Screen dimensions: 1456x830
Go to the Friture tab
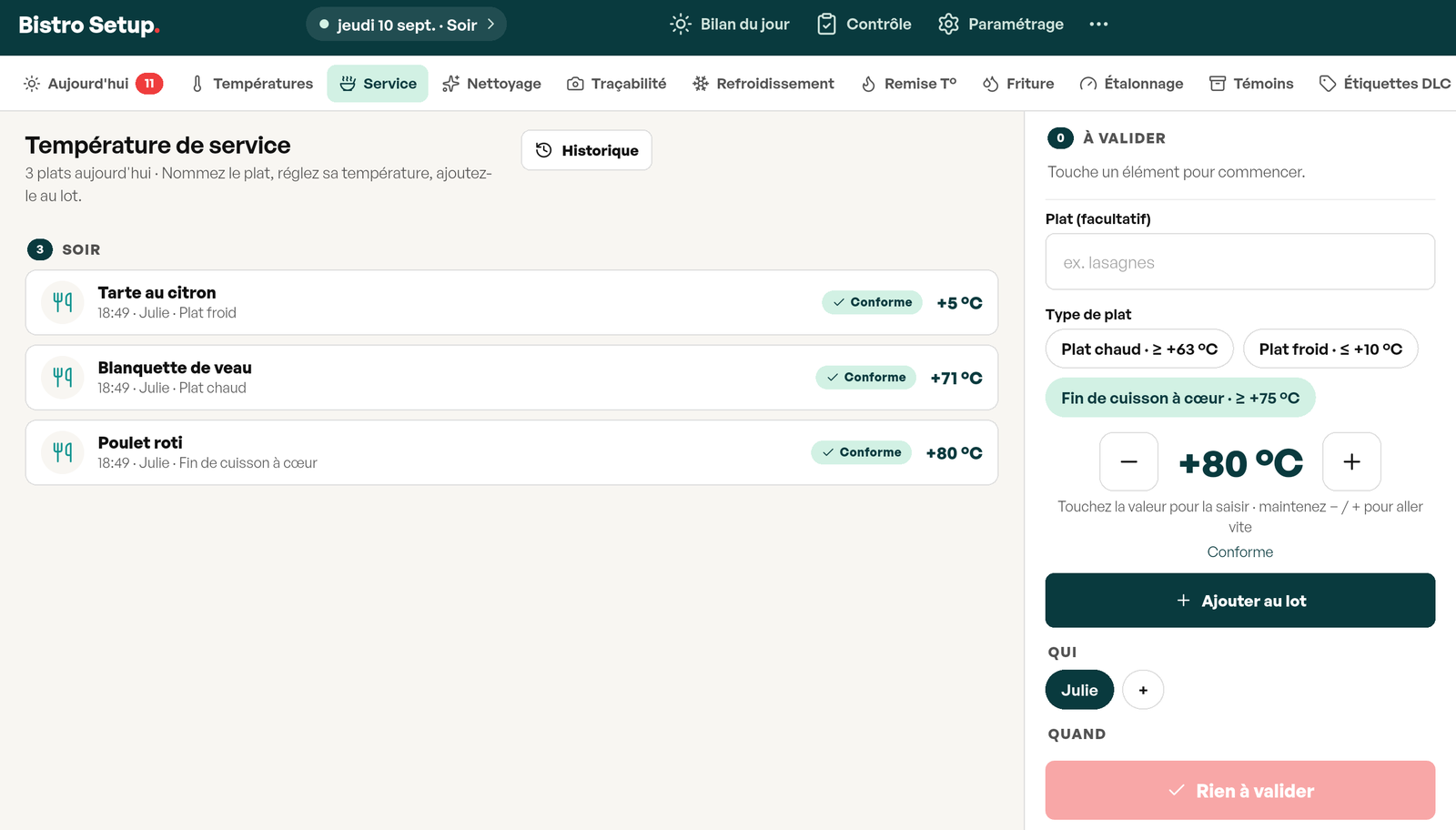pyautogui.click(x=1018, y=84)
